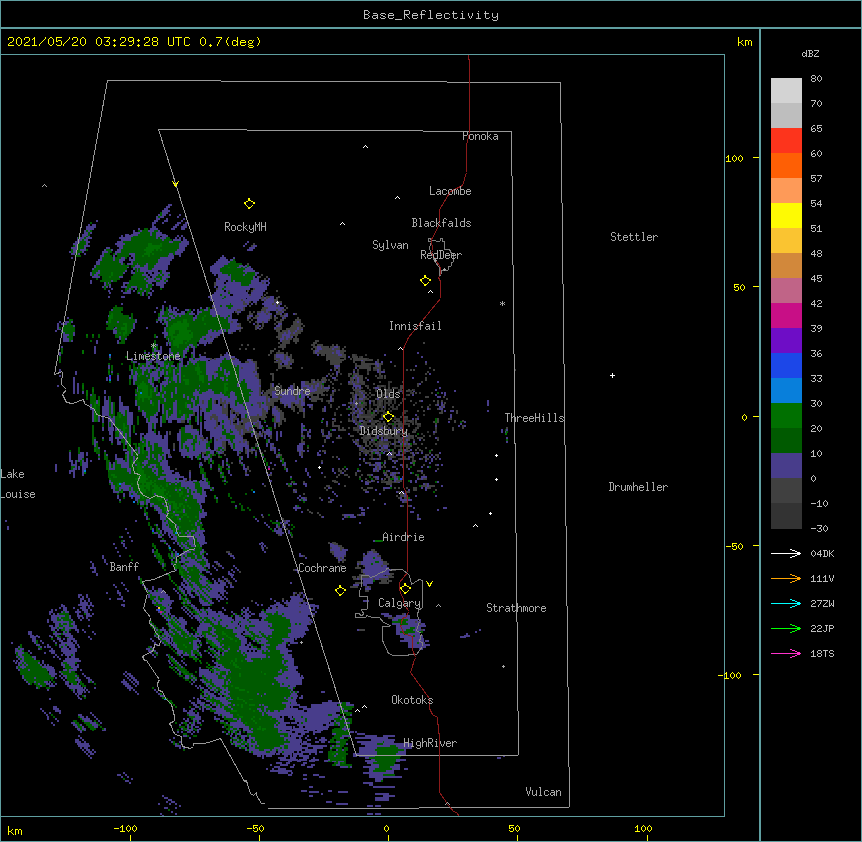This screenshot has height=842, width=862.
Task: Select the yellow 54 dBZ color swatch
Action: pos(786,215)
